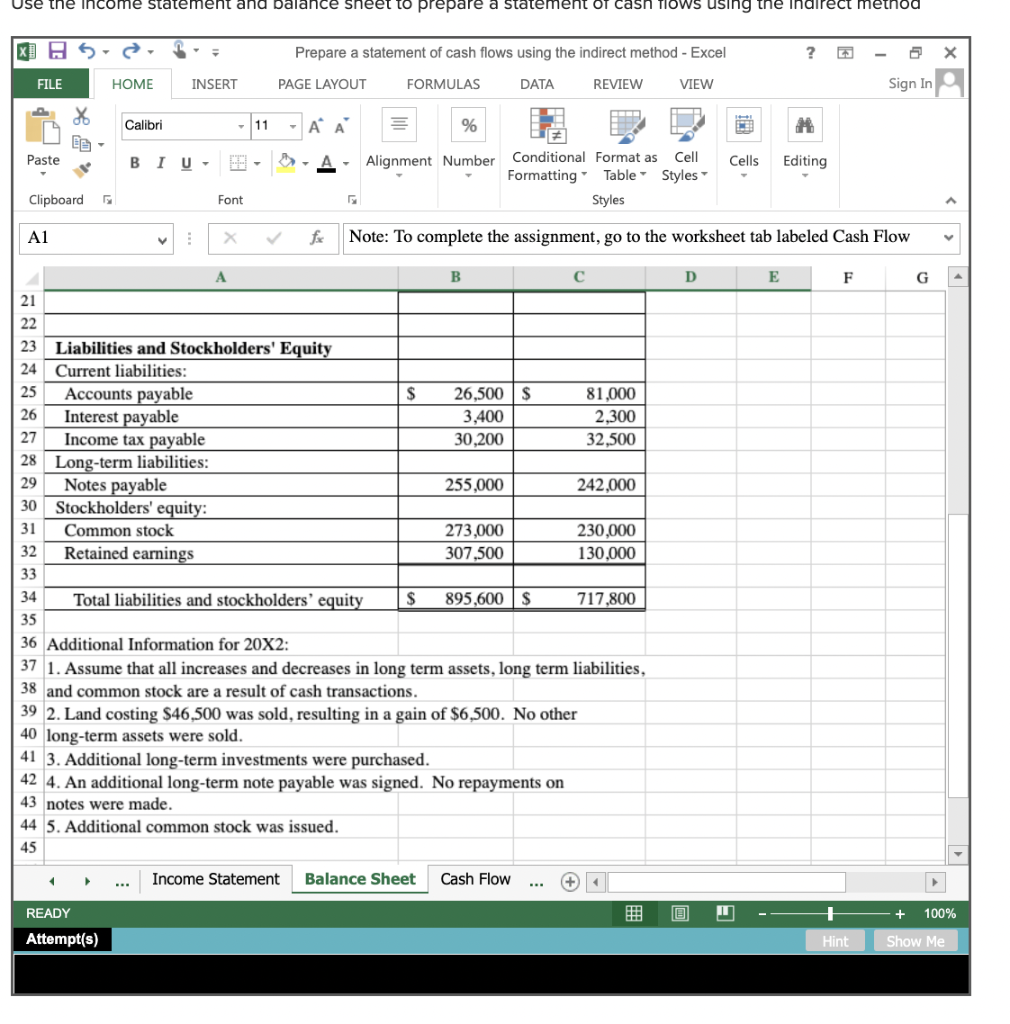Switch to Normal view icon
Image resolution: width=1010 pixels, height=1024 pixels.
click(x=634, y=913)
